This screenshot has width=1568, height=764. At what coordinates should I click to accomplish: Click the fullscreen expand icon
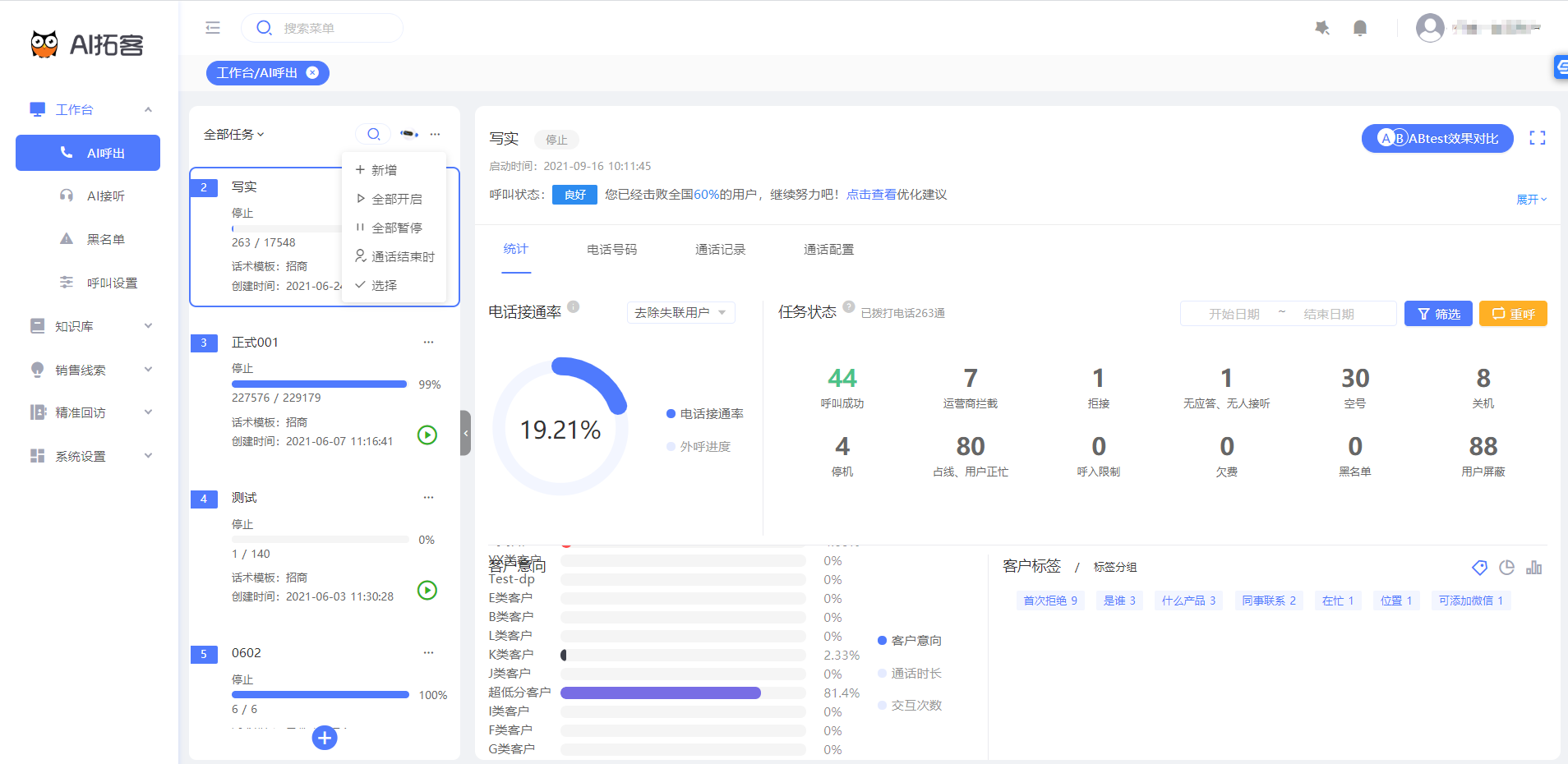point(1537,138)
